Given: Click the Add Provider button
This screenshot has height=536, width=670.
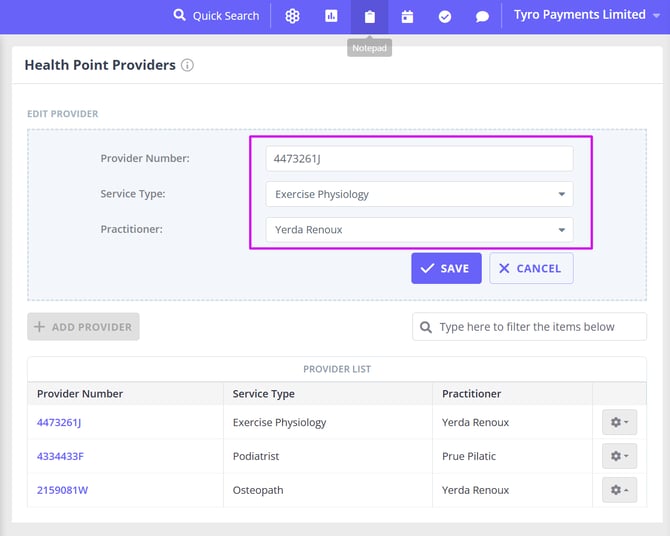Looking at the screenshot, I should click(83, 327).
